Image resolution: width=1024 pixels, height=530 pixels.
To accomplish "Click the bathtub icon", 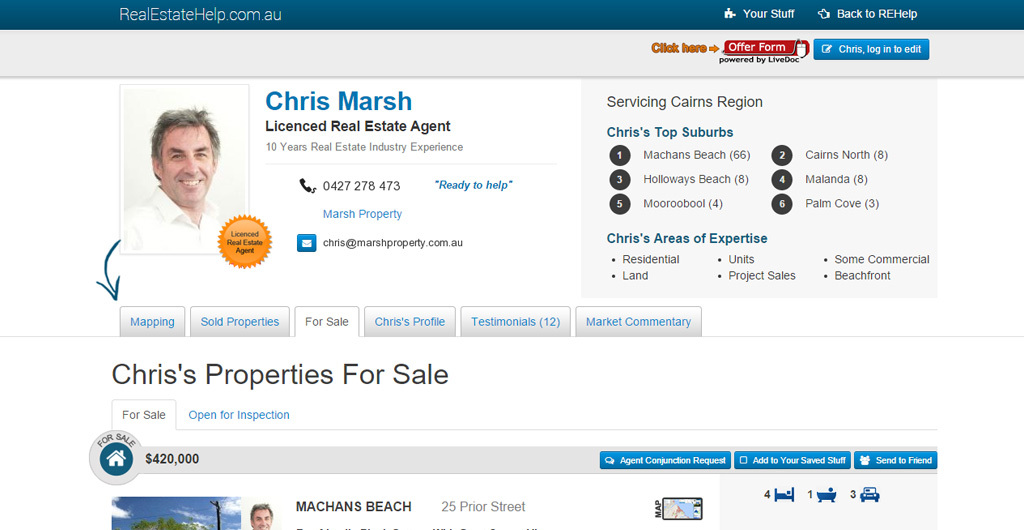I will (x=827, y=495).
